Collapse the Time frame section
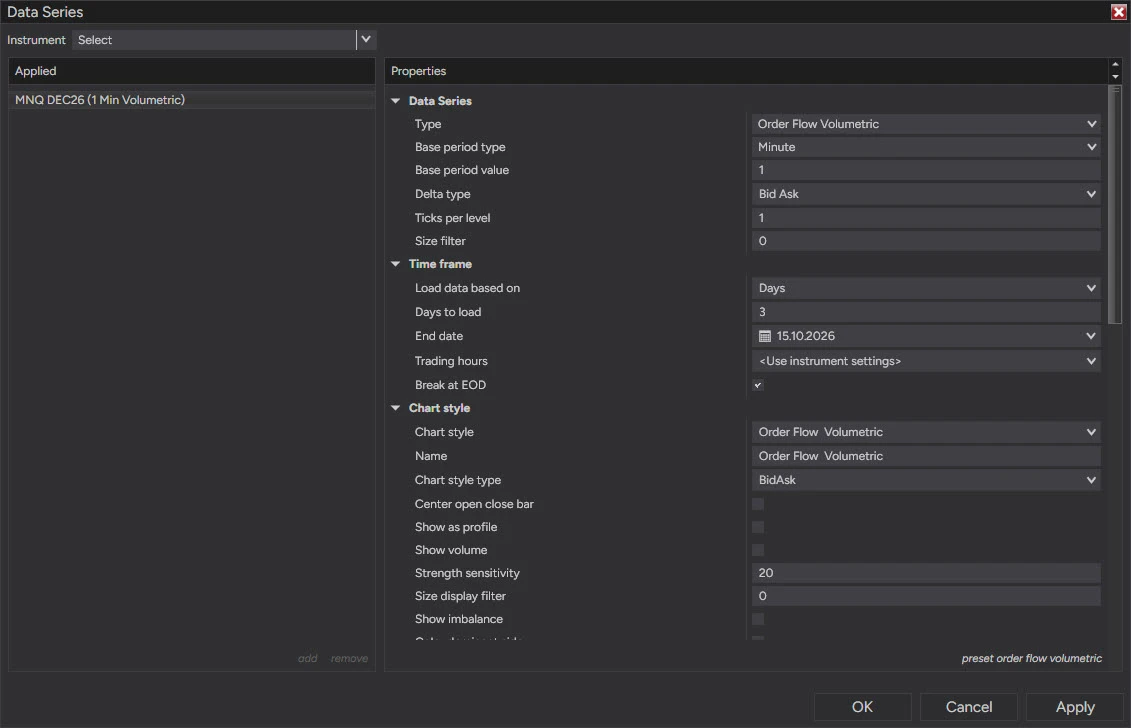The width and height of the screenshot is (1131, 728). coord(395,264)
